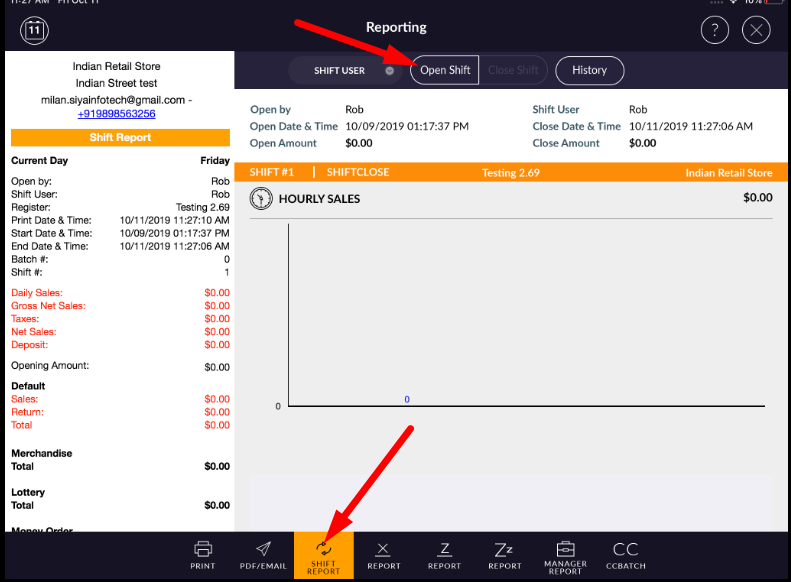
Task: Click the Hourly Sales clock icon
Action: coord(261,198)
